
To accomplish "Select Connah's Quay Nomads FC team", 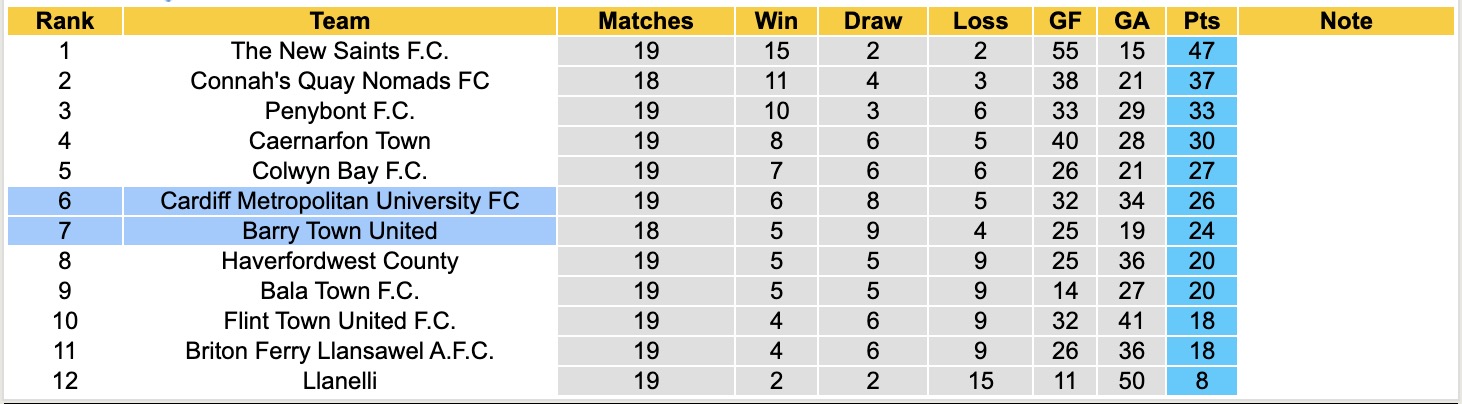I will click(x=340, y=81).
